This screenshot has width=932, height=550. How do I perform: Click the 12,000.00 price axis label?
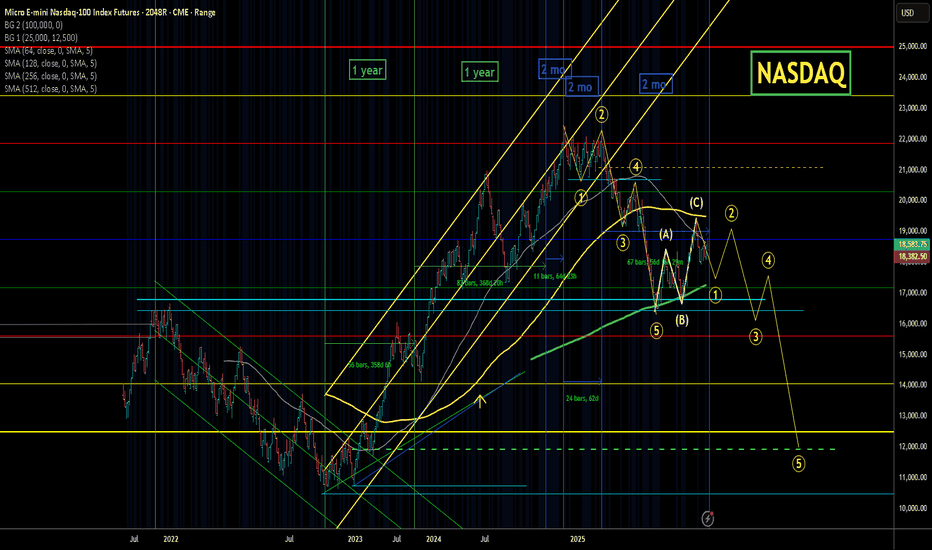(x=913, y=447)
